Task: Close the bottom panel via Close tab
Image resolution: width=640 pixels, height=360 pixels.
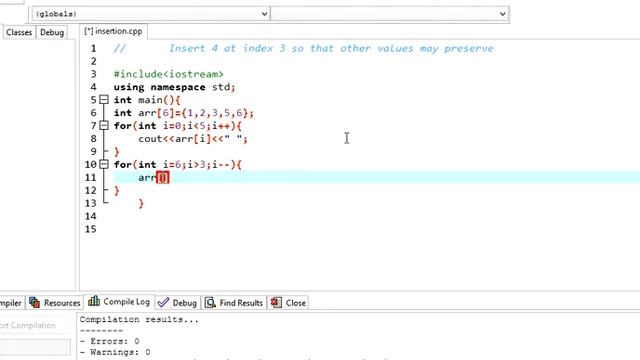Action: click(x=288, y=303)
